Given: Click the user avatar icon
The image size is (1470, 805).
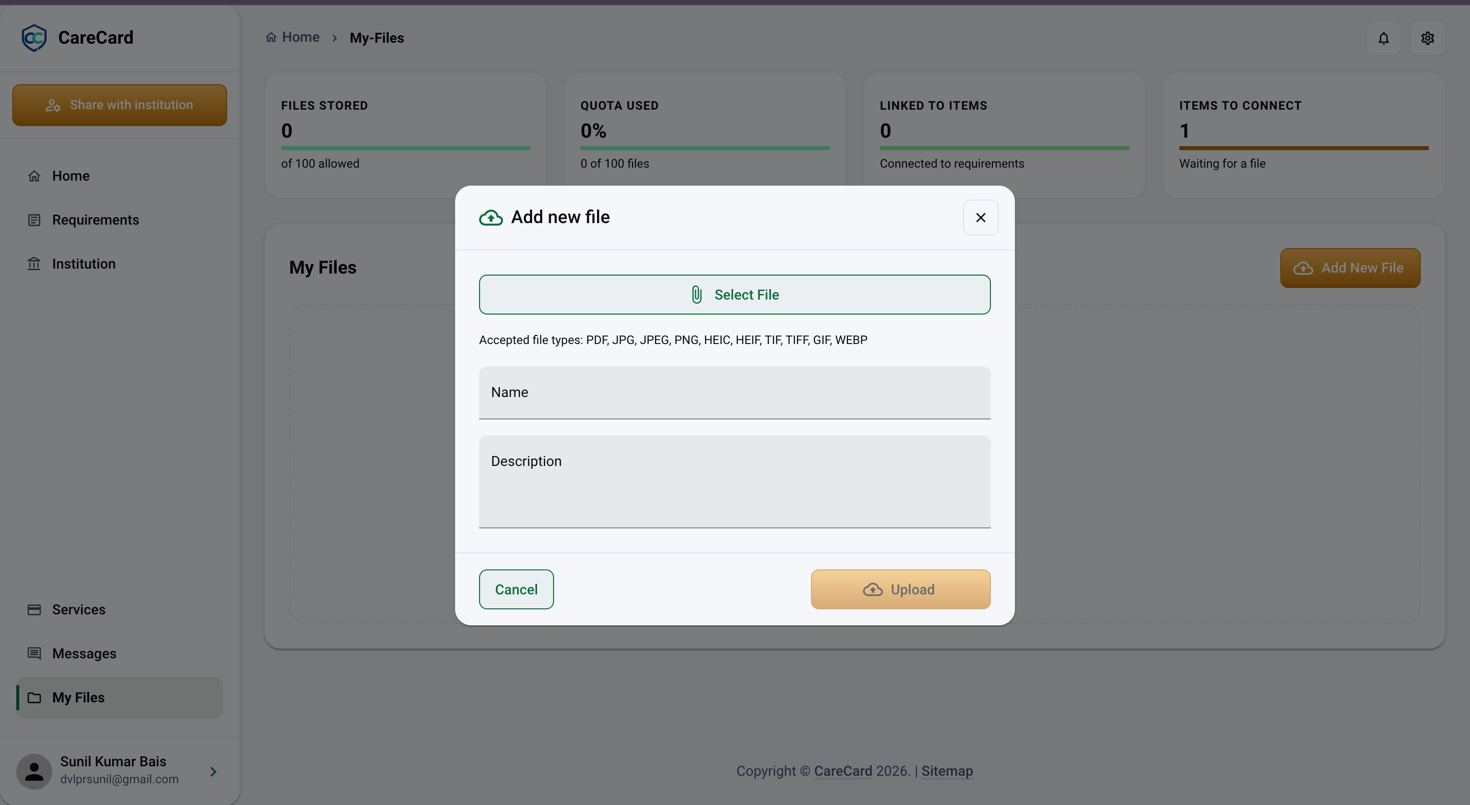Looking at the screenshot, I should pyautogui.click(x=34, y=771).
